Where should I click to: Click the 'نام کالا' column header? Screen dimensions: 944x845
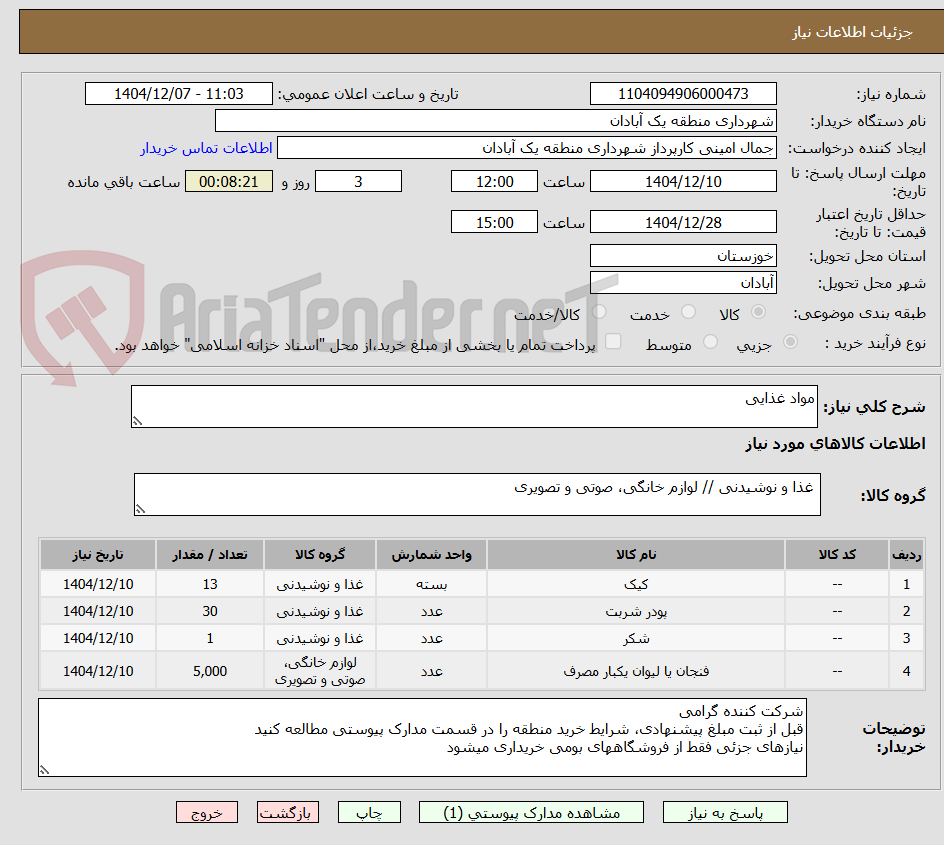(x=636, y=554)
